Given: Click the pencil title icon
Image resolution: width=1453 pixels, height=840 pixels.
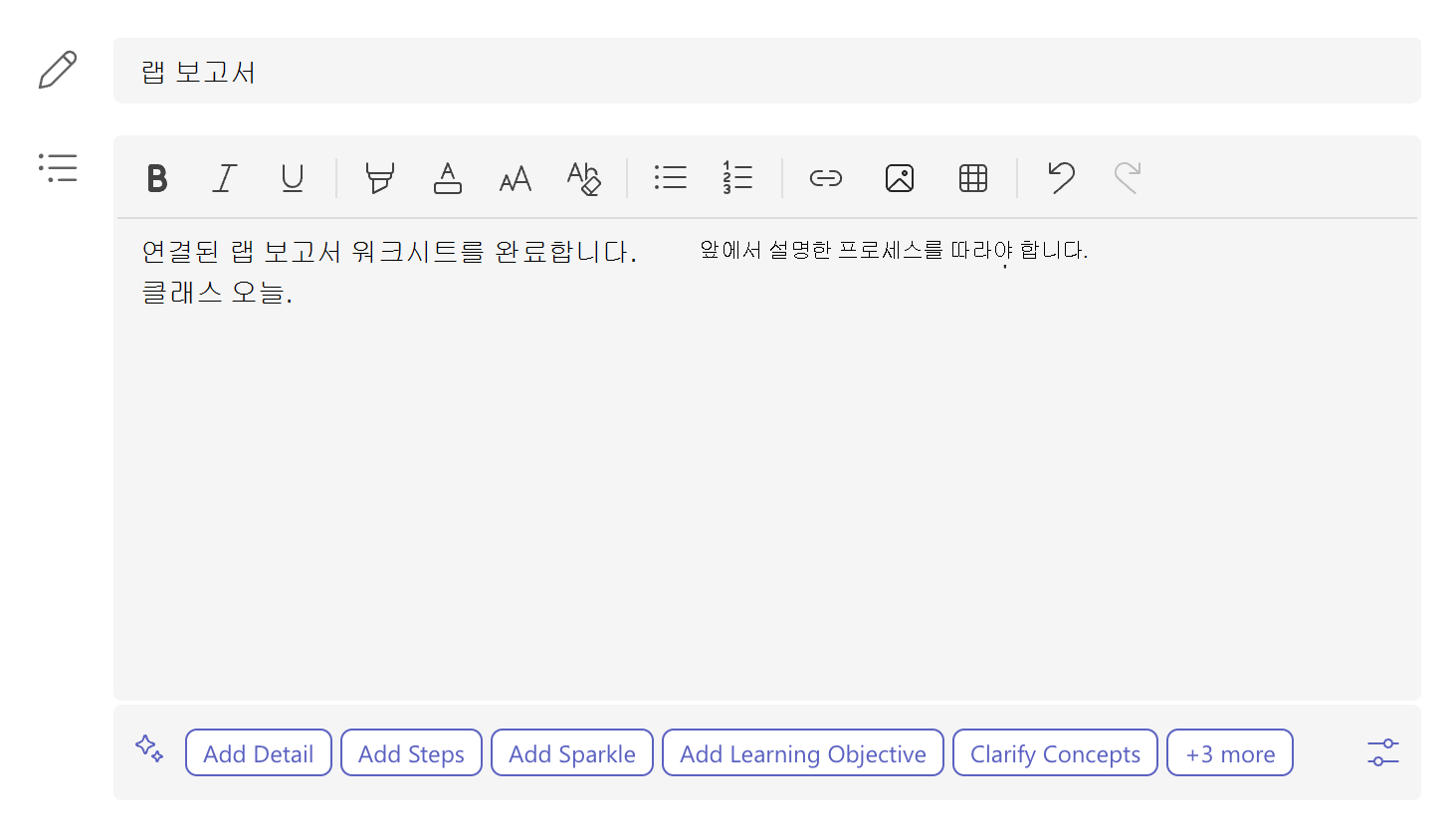Looking at the screenshot, I should tap(57, 70).
